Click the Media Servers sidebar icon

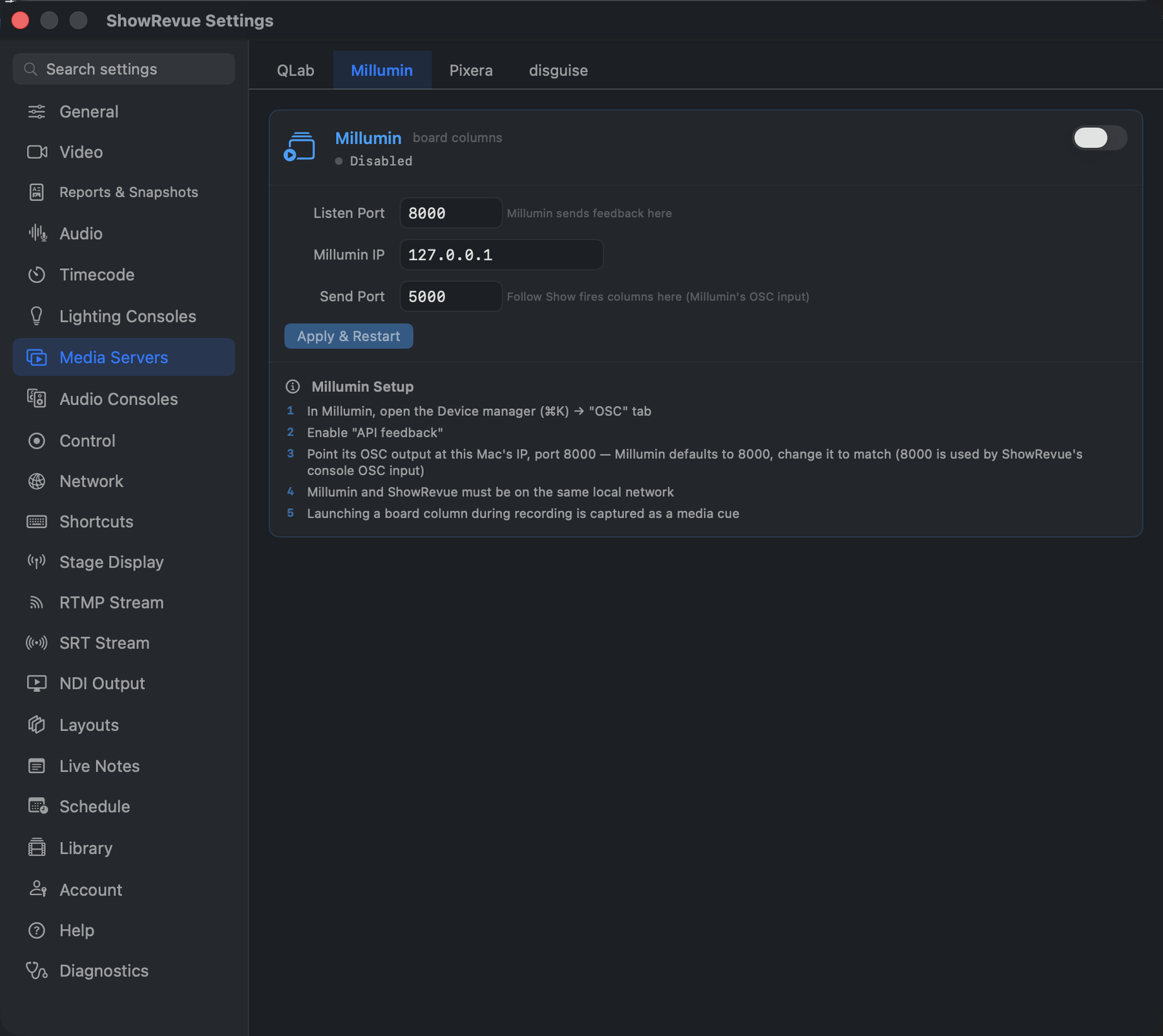[37, 357]
